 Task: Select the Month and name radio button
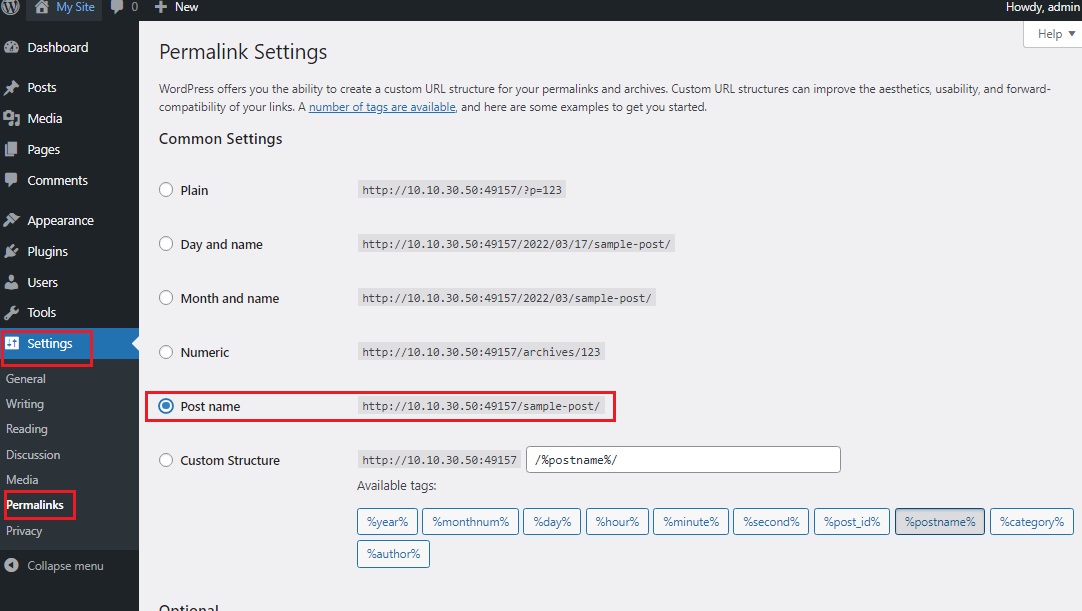click(166, 298)
